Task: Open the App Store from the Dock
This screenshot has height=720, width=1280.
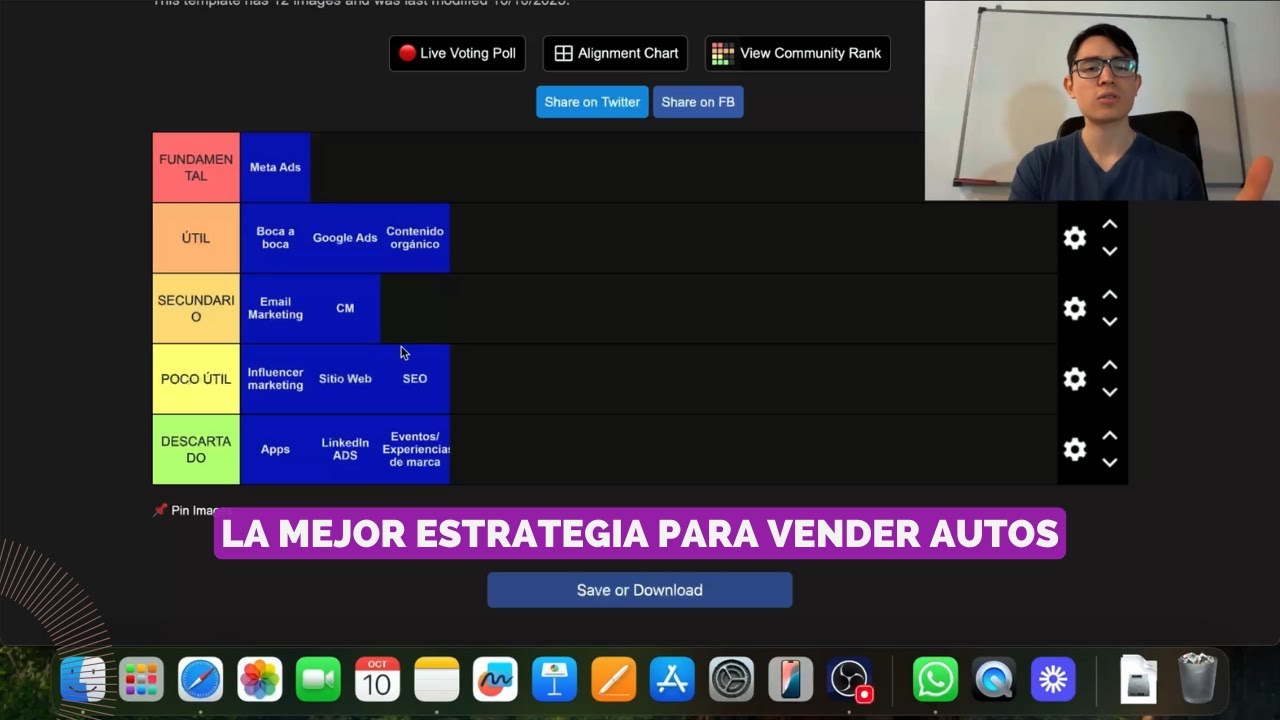Action: click(672, 680)
